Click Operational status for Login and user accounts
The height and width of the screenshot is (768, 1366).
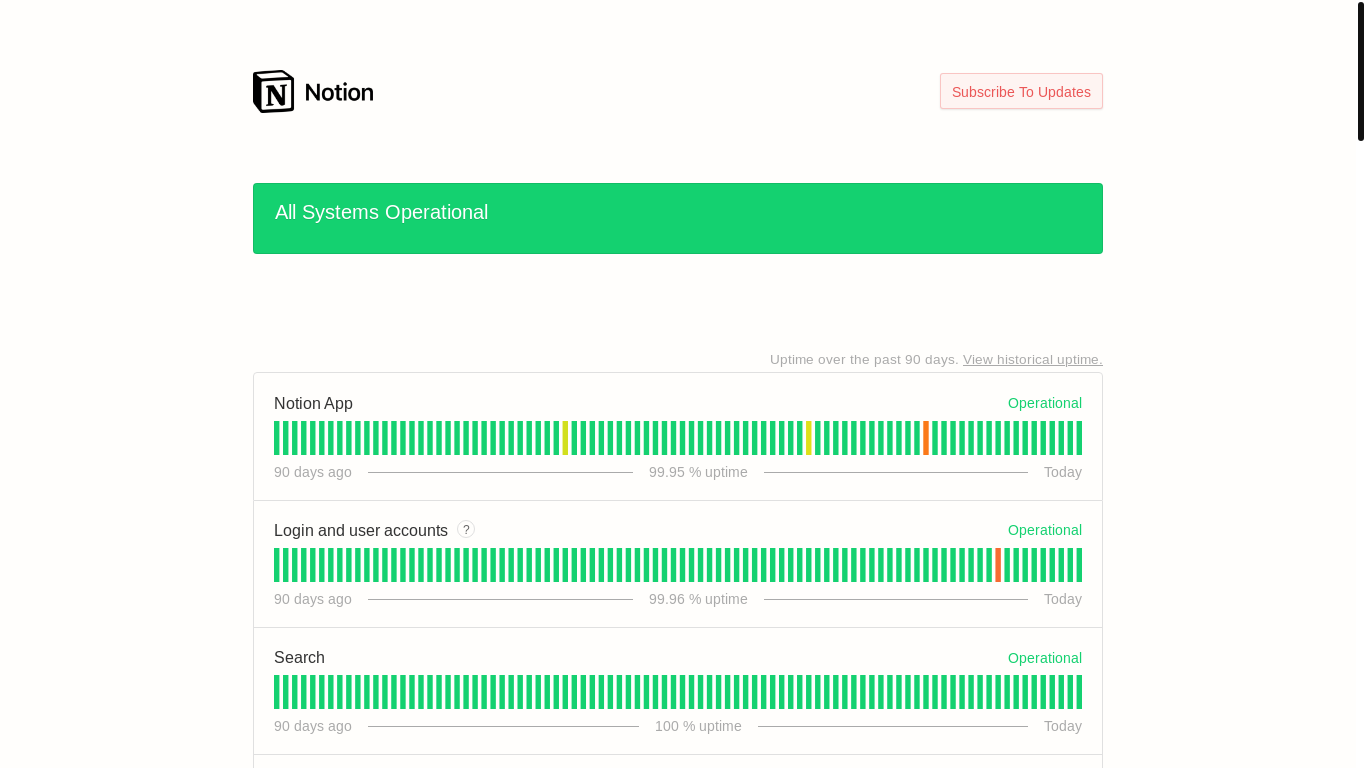click(1045, 530)
